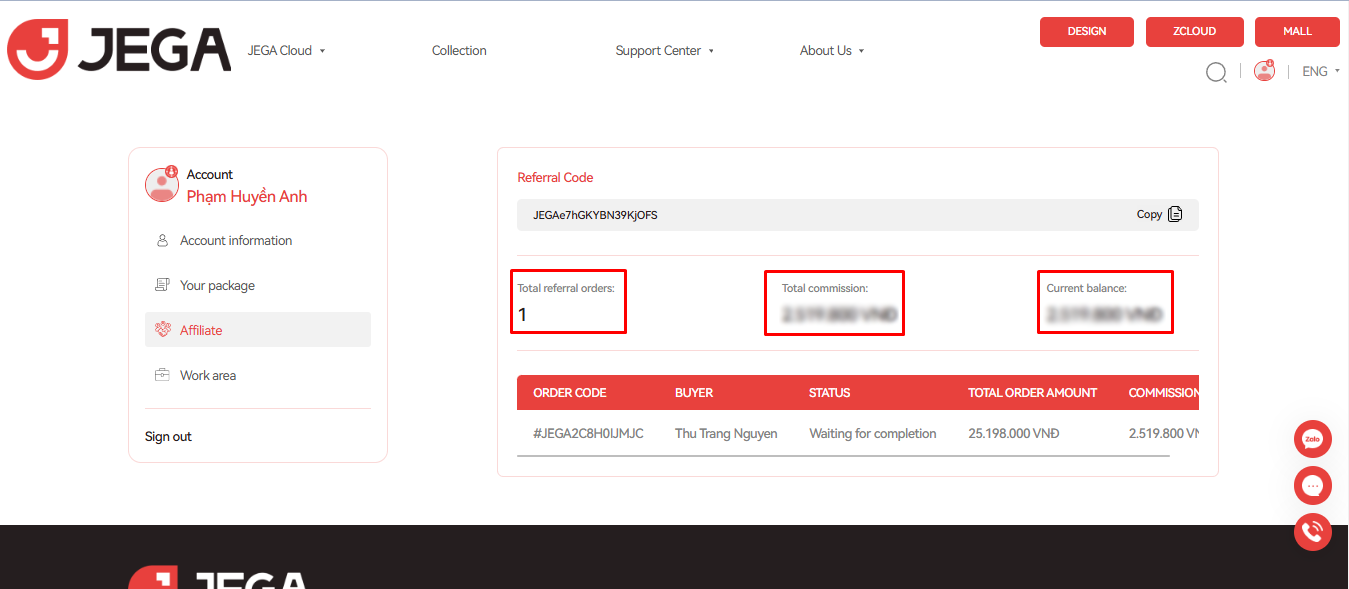The image size is (1349, 589).
Task: Sign out of the account
Action: coord(168,437)
